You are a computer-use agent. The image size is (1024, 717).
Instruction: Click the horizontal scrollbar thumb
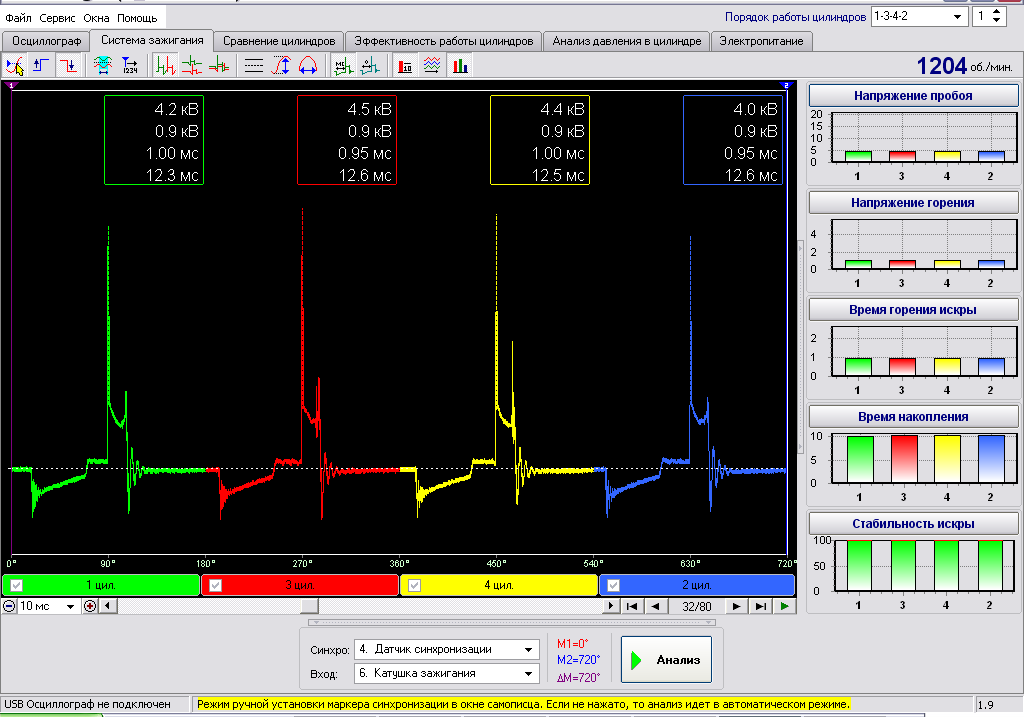[309, 606]
